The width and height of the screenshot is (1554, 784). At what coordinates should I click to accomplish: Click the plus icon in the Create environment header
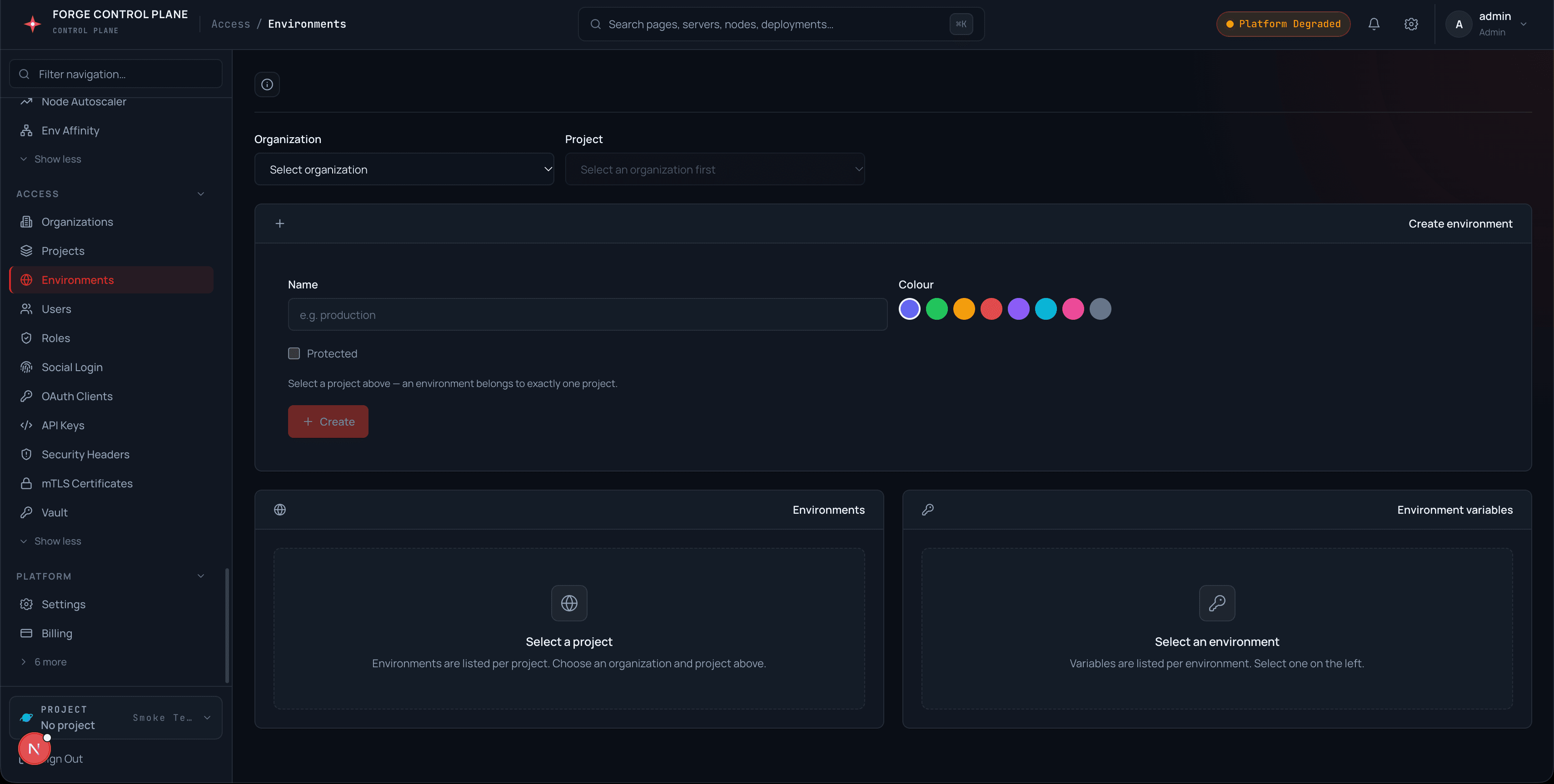[x=280, y=224]
